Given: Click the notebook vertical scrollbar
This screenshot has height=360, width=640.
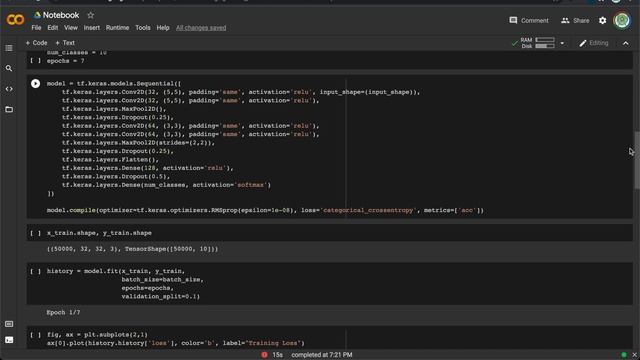Looking at the screenshot, I should (637, 160).
